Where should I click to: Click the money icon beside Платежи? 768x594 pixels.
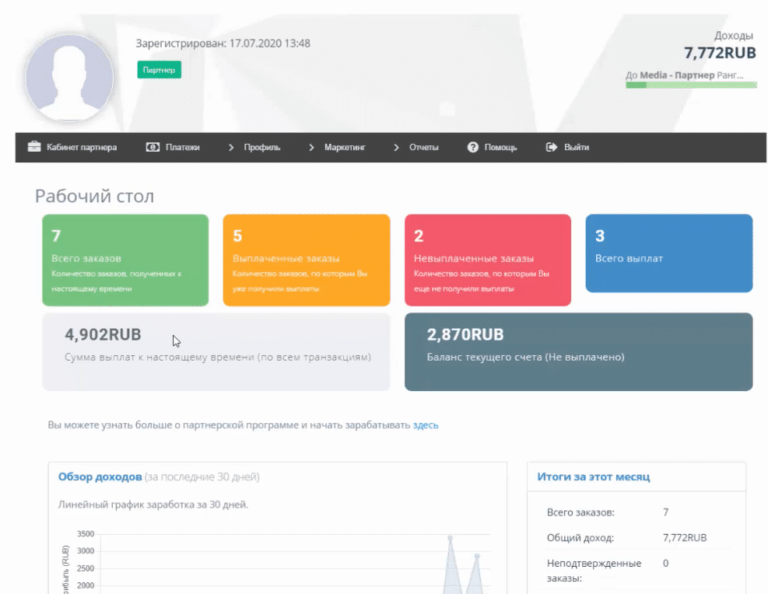tap(153, 147)
